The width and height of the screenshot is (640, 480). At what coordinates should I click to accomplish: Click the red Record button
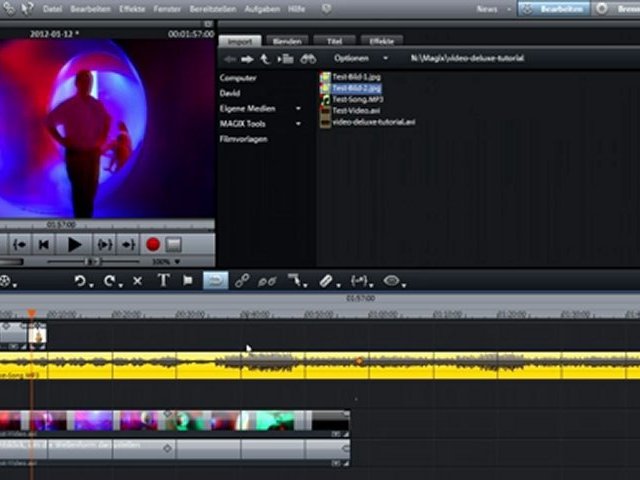coord(153,244)
